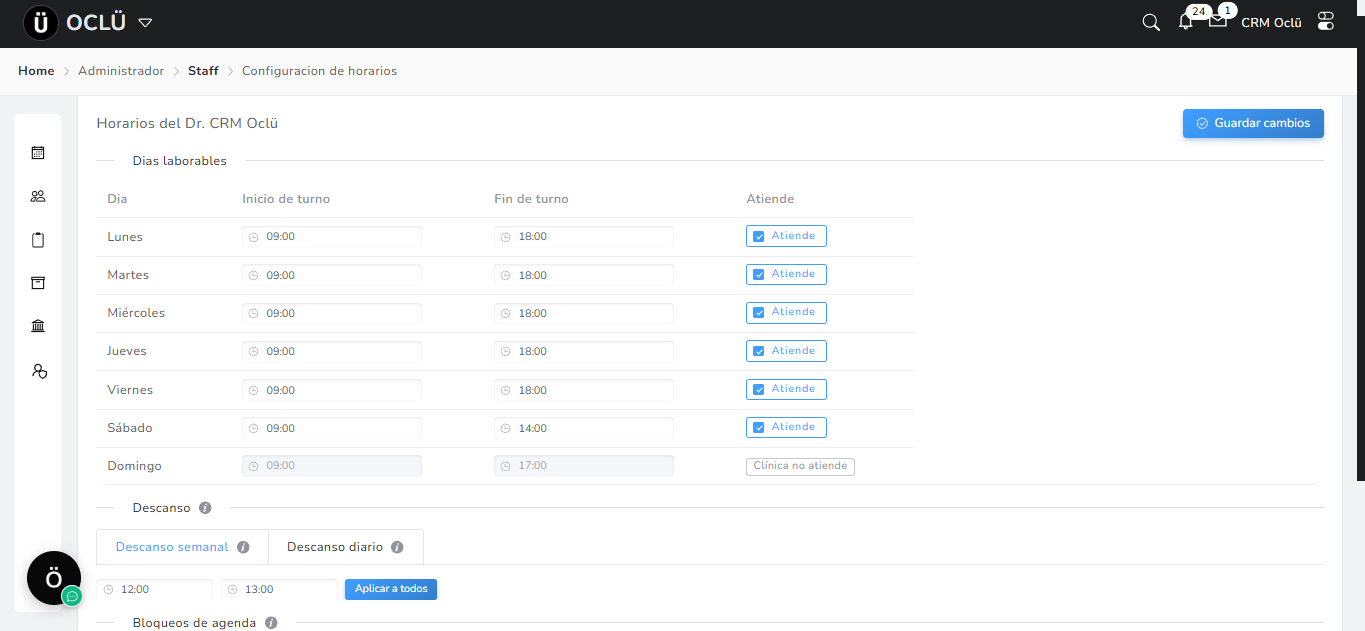1365x631 pixels.
Task: Open Jueves end time picker
Action: click(x=584, y=351)
